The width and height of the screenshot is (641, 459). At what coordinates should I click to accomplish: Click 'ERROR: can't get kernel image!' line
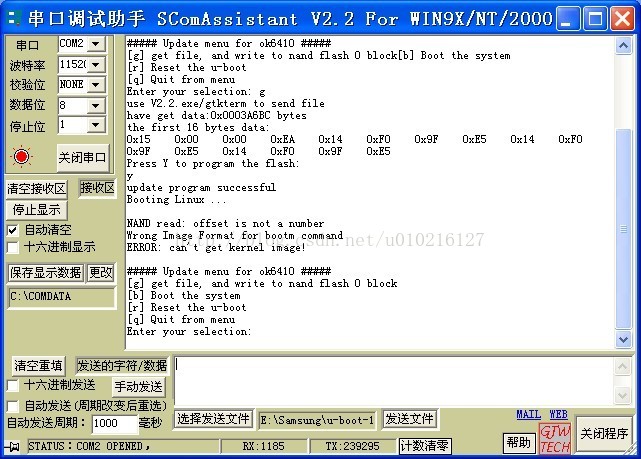(216, 248)
